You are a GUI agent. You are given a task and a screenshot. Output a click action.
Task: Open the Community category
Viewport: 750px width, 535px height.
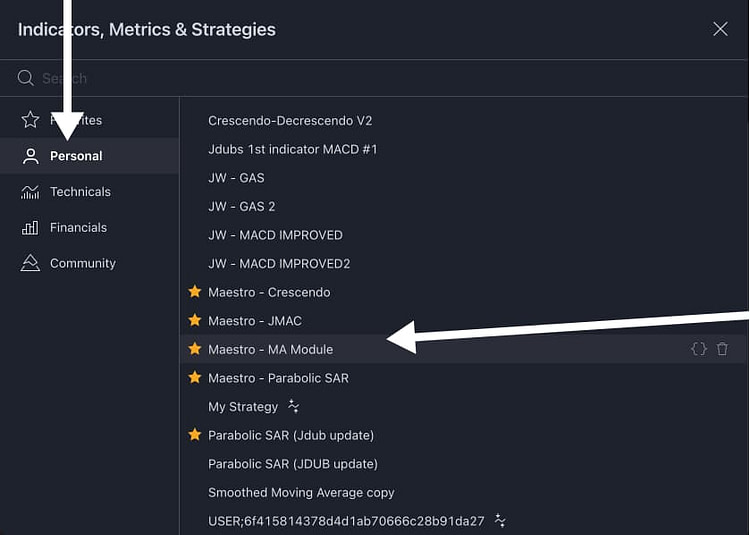pyautogui.click(x=83, y=263)
